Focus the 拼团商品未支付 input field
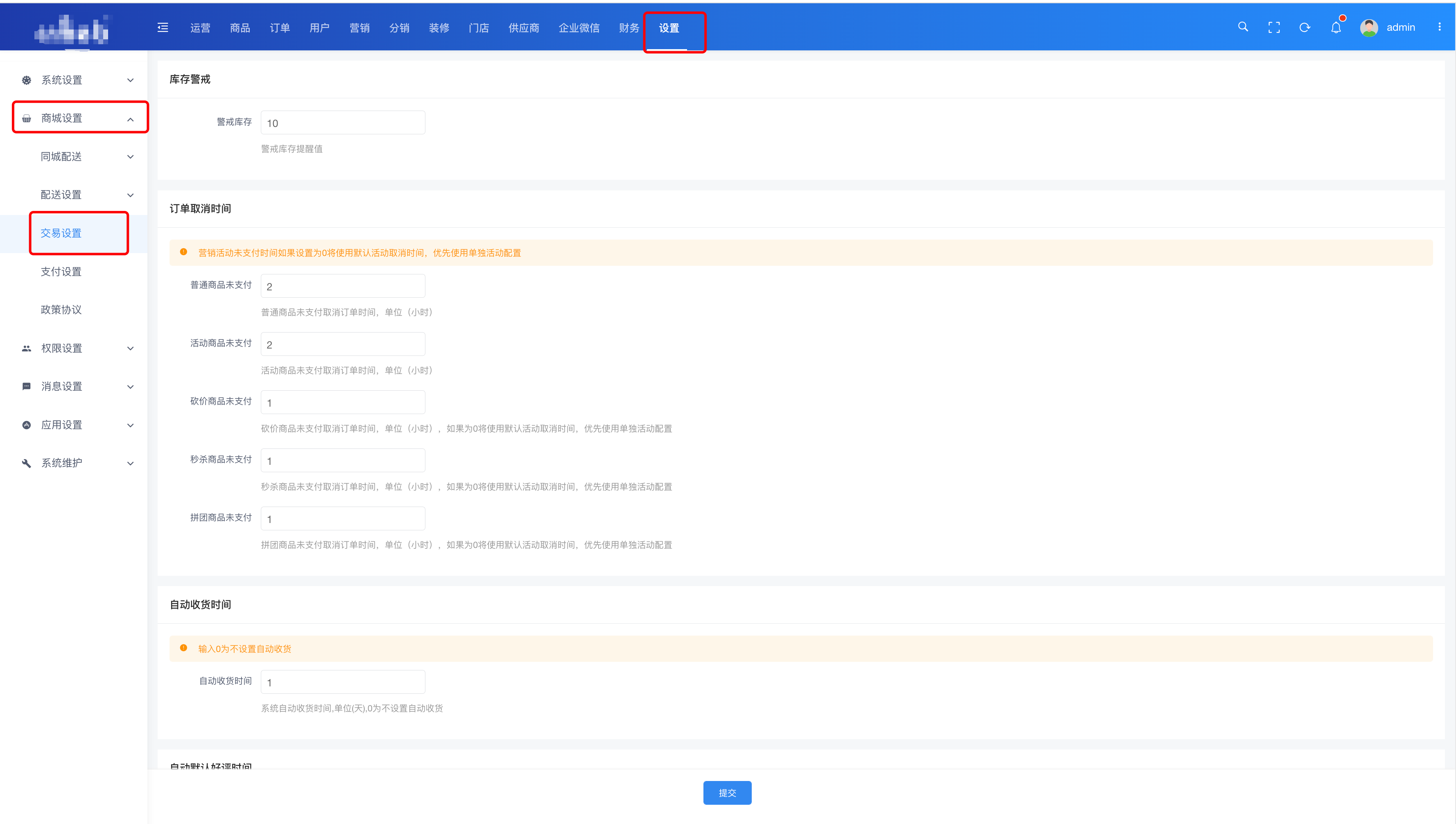Viewport: 1456px width, 824px height. pyautogui.click(x=343, y=519)
